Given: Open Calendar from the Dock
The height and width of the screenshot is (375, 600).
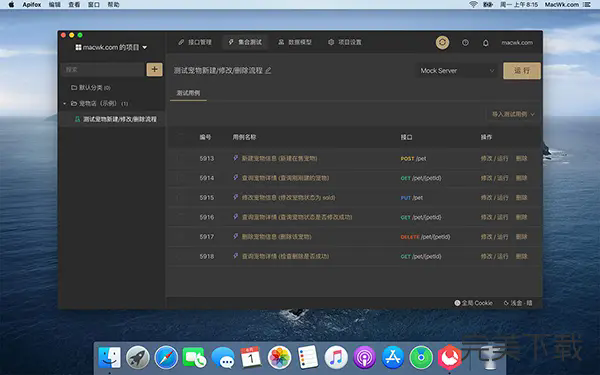Looking at the screenshot, I should 251,357.
